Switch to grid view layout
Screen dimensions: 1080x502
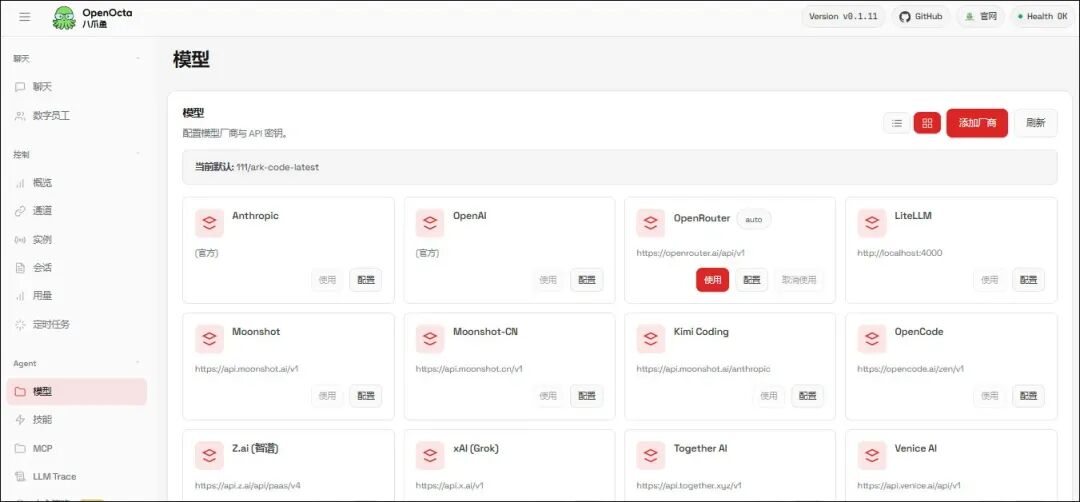(x=927, y=123)
